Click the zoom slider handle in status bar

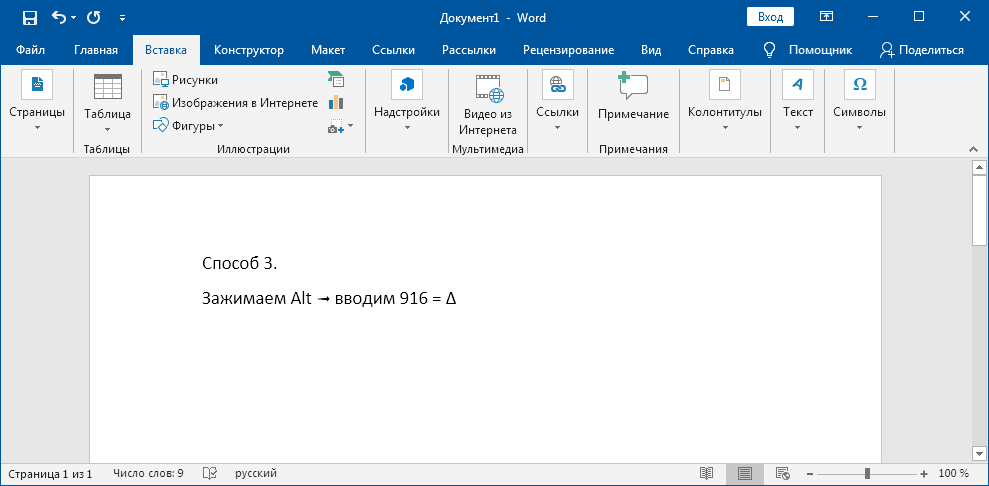click(x=867, y=473)
